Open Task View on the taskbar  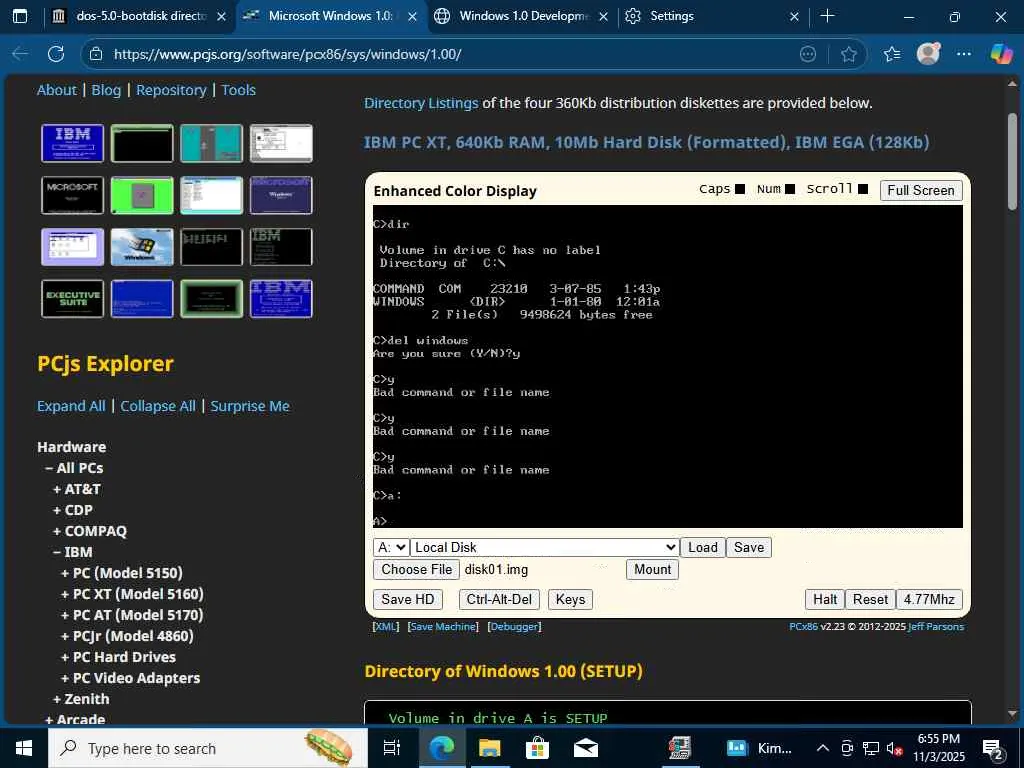pyautogui.click(x=391, y=748)
